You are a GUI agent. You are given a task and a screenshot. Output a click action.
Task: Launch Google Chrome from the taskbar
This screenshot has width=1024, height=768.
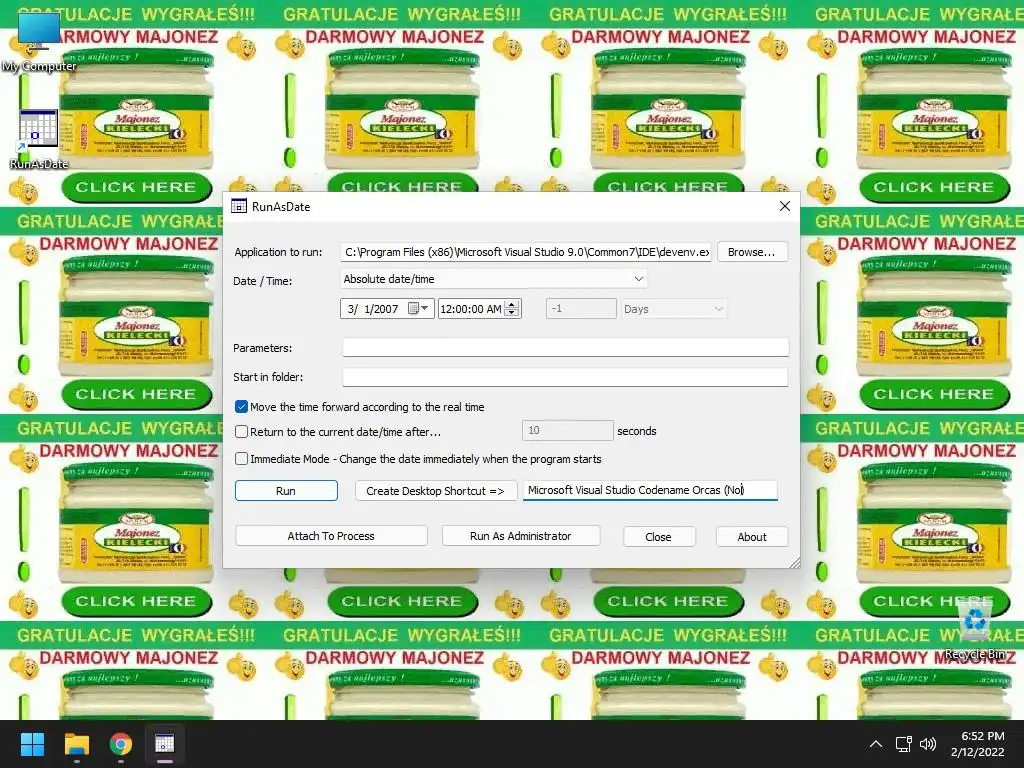click(121, 744)
